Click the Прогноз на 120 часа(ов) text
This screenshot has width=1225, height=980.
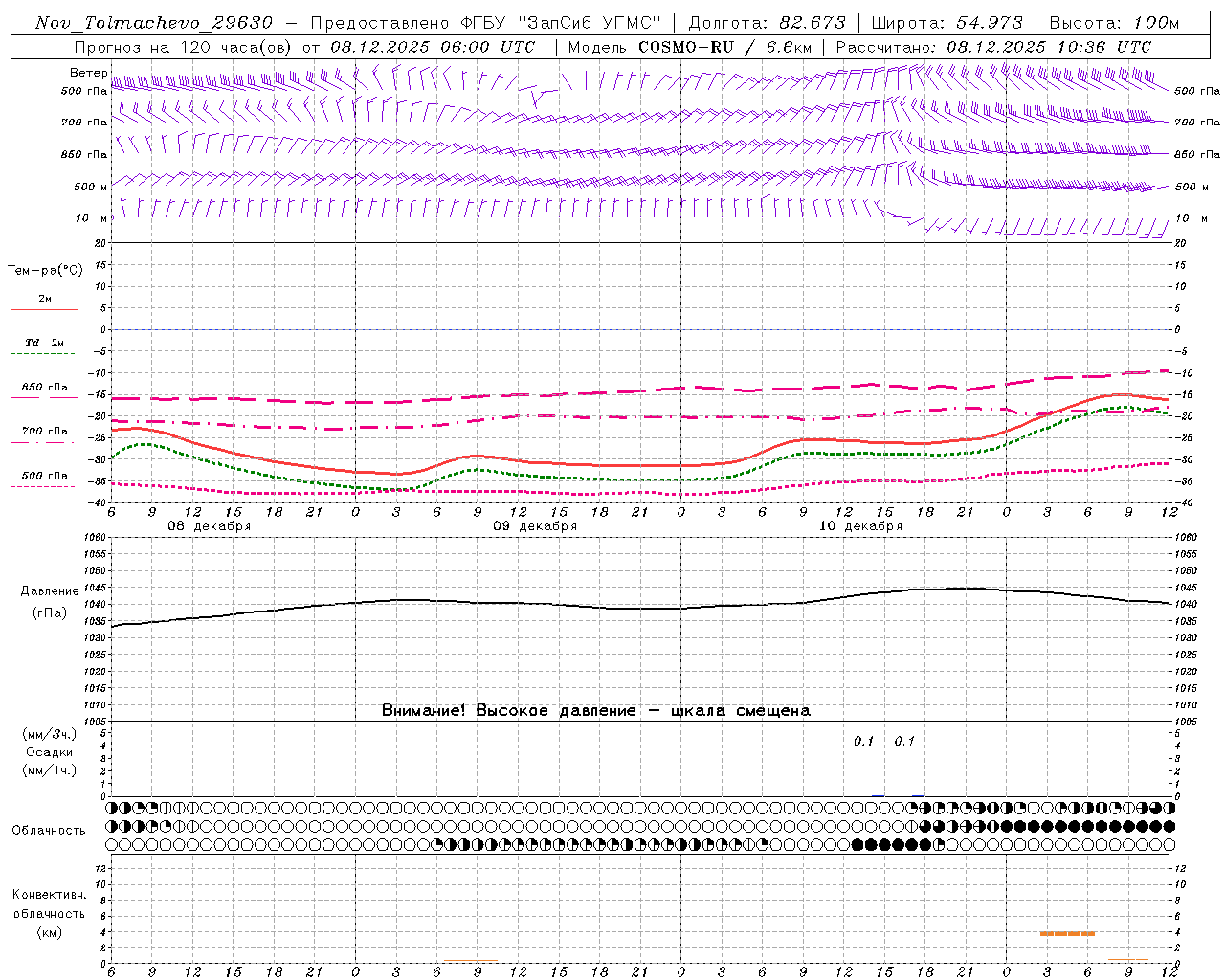tap(184, 47)
